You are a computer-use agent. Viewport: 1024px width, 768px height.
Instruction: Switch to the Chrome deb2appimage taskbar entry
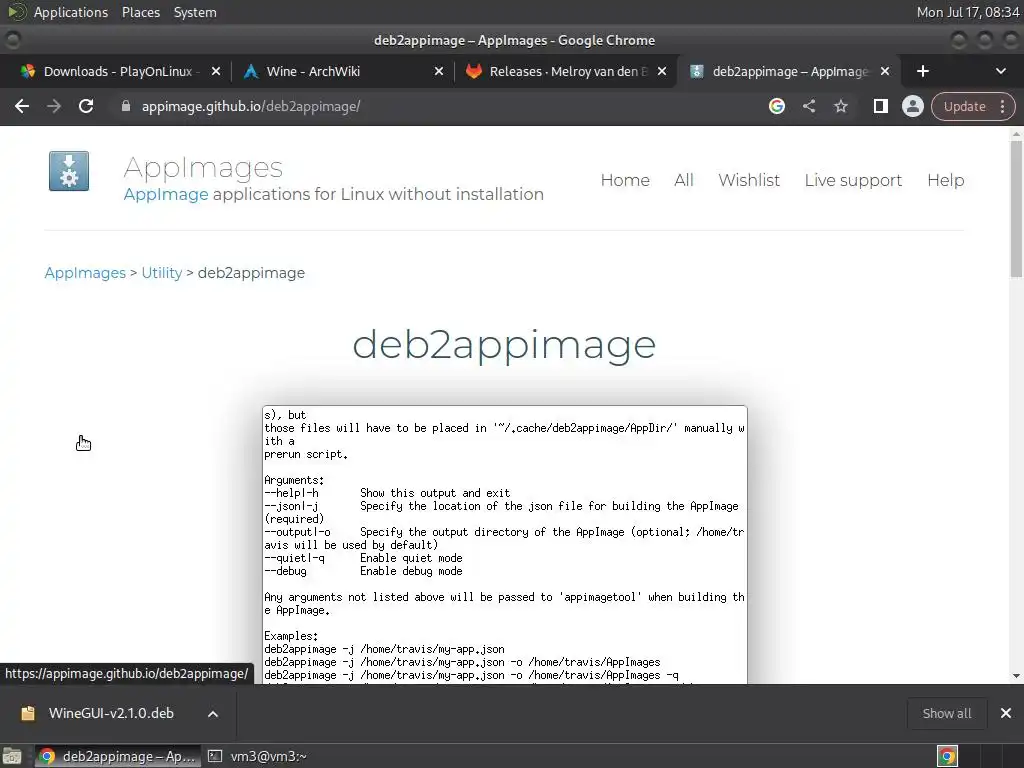(117, 756)
